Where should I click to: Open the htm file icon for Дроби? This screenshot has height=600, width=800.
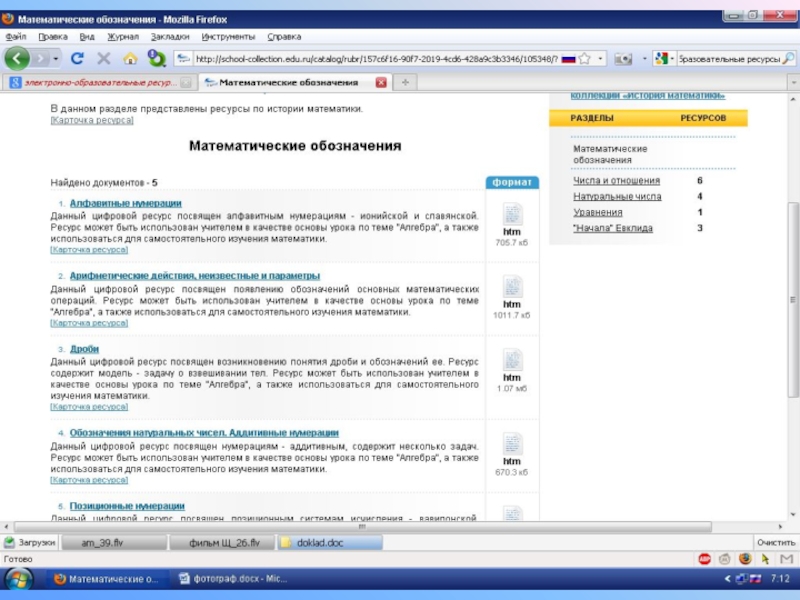[x=512, y=361]
